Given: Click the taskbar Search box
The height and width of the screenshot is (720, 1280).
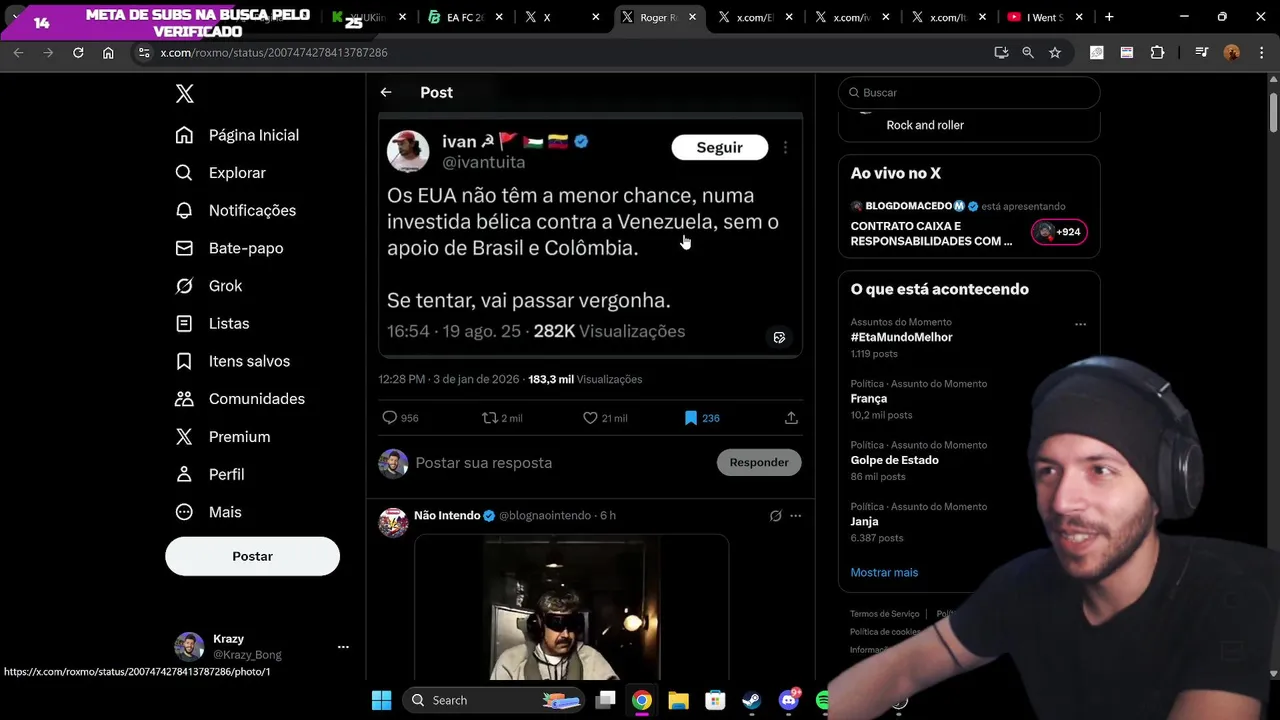Looking at the screenshot, I should click(x=495, y=700).
